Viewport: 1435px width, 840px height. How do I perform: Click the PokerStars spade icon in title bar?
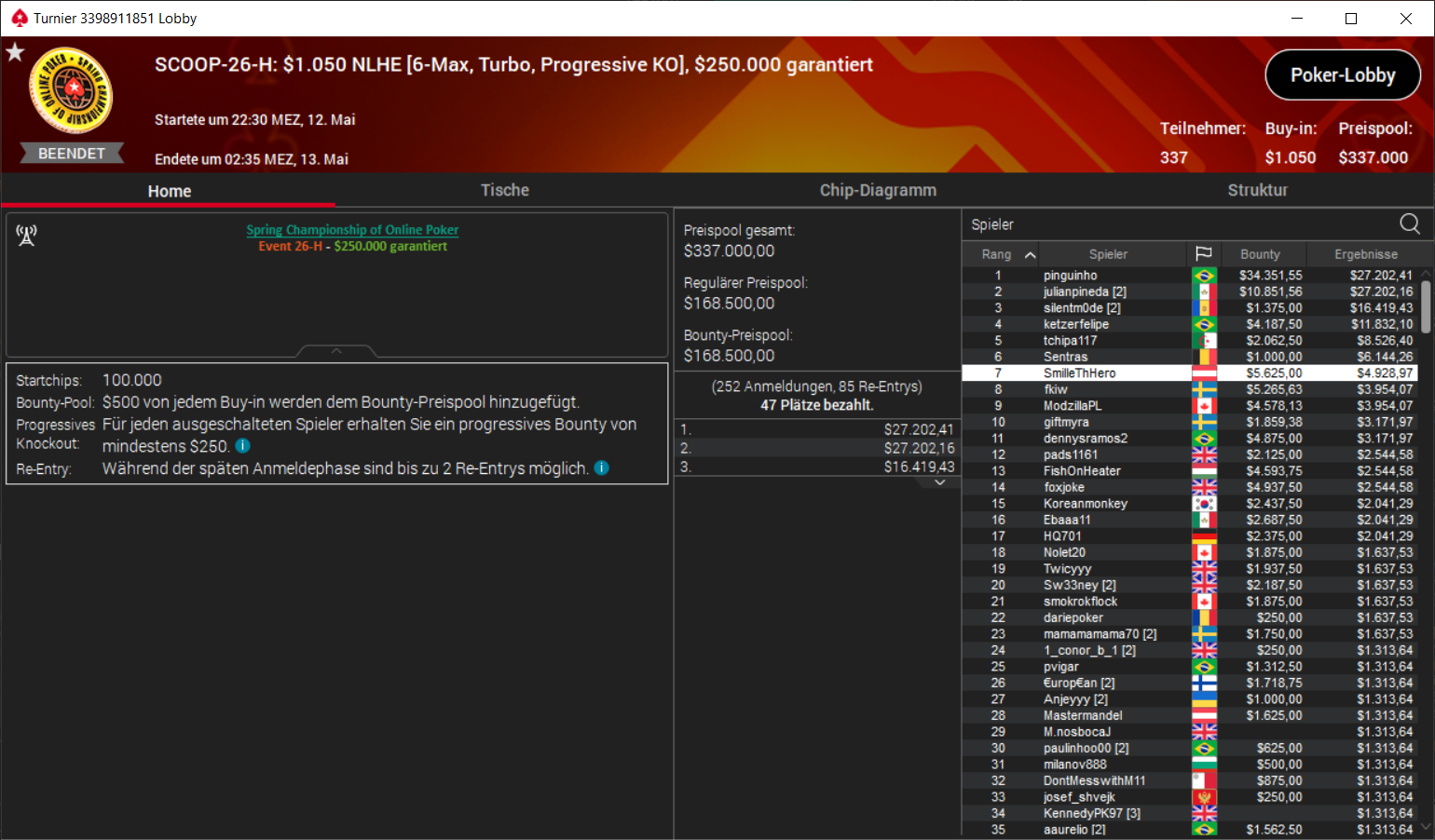(x=19, y=18)
